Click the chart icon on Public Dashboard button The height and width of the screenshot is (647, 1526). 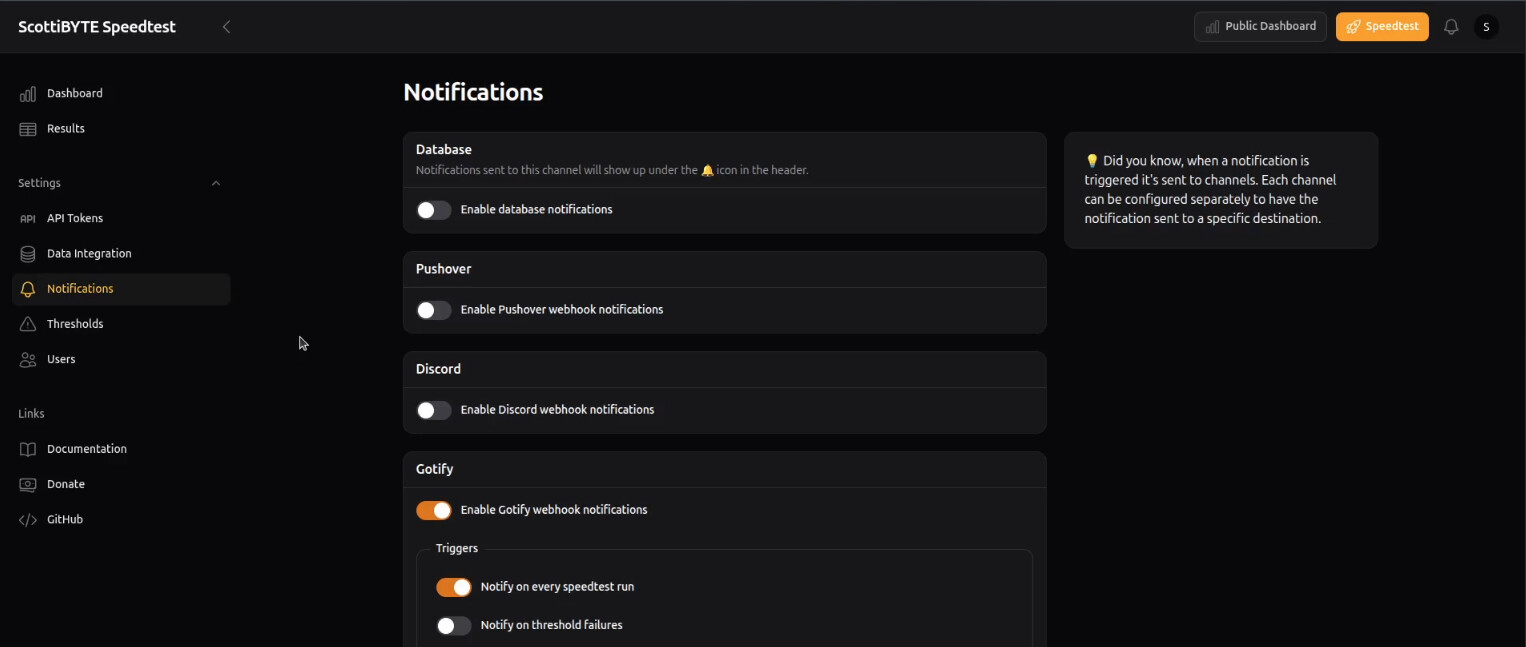click(1212, 27)
